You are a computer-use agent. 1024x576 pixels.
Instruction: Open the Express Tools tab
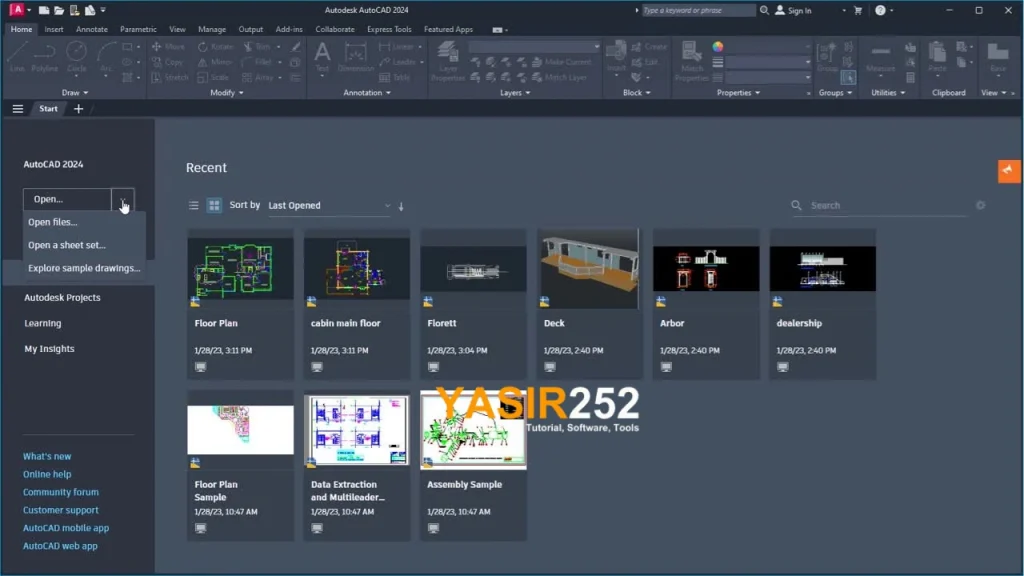[389, 29]
